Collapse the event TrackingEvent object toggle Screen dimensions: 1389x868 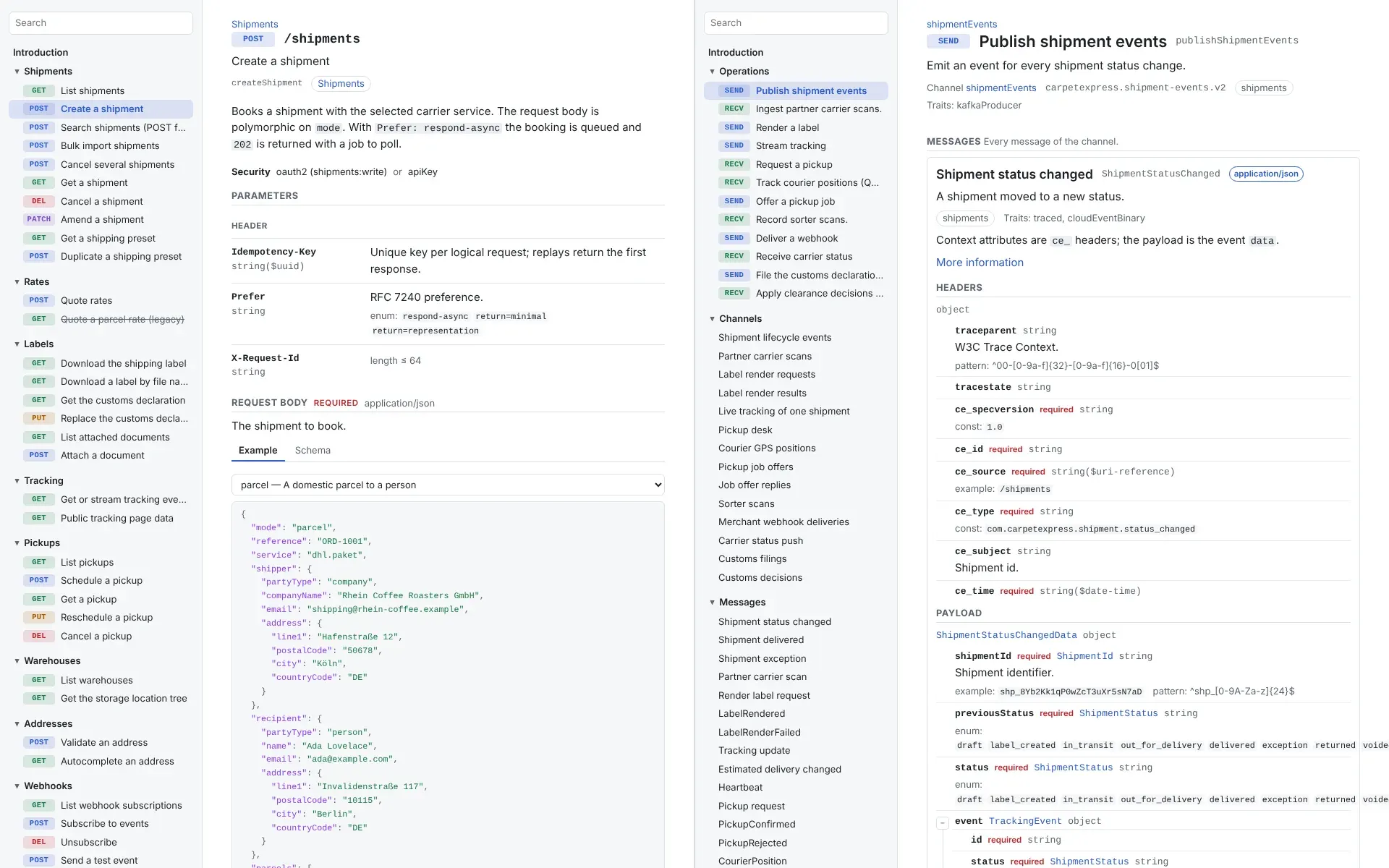click(943, 822)
